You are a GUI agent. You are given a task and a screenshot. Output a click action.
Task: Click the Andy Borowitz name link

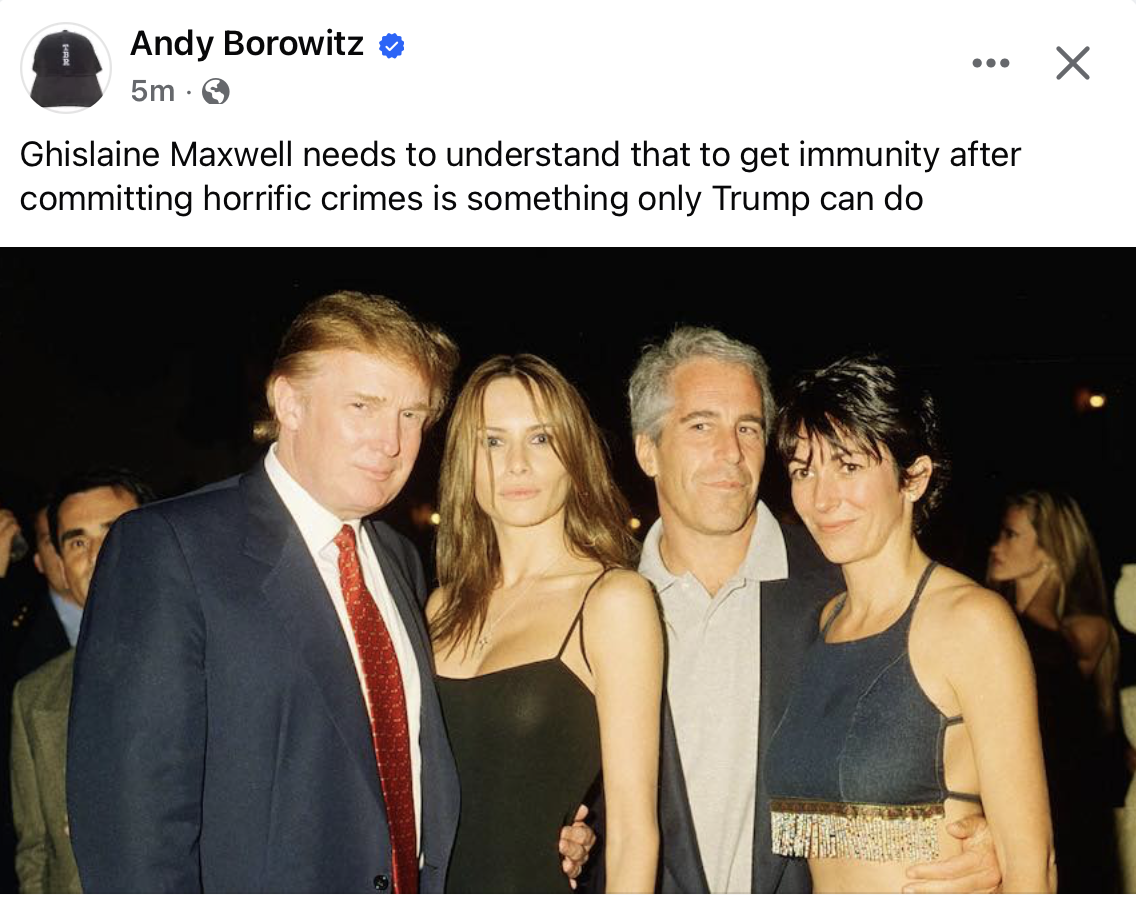246,43
